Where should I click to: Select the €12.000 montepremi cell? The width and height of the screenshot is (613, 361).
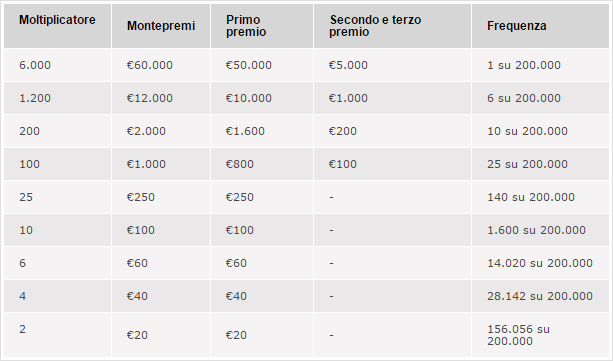(x=150, y=98)
